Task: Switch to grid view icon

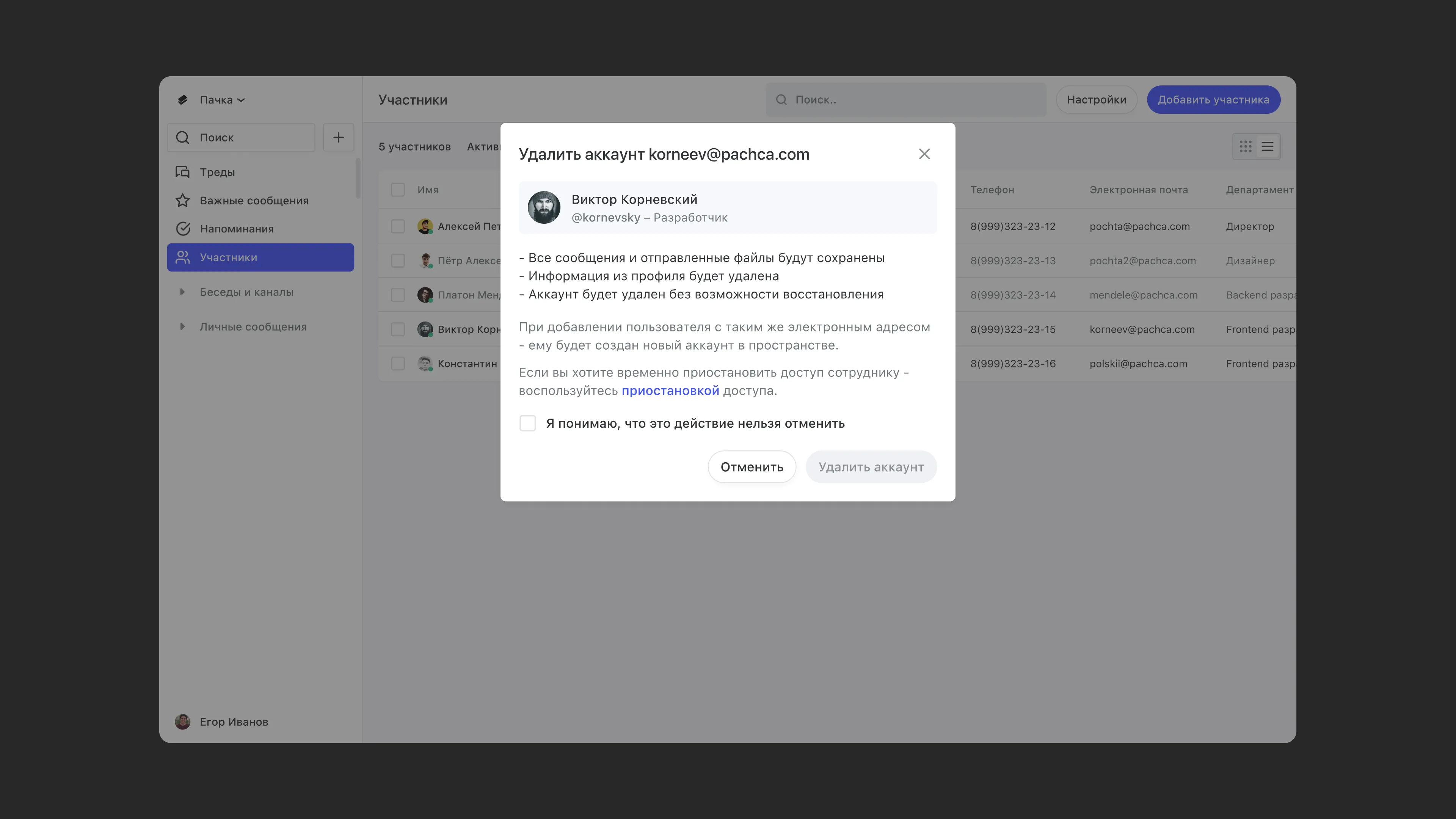Action: [x=1245, y=147]
